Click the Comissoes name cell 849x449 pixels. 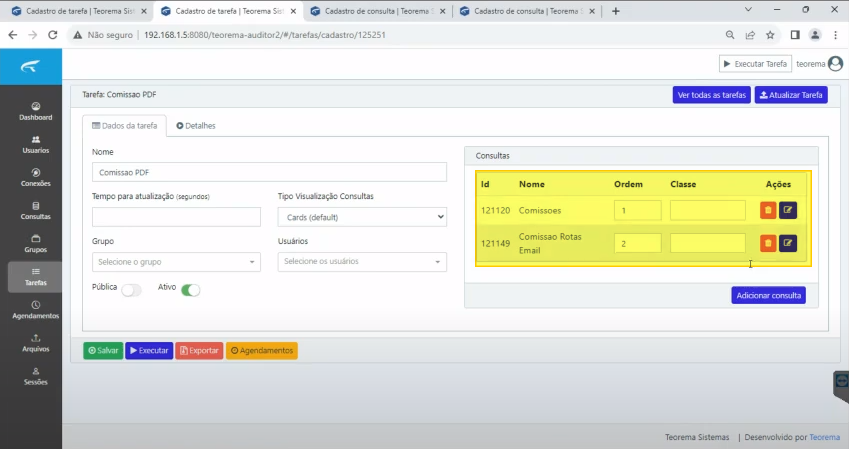click(x=540, y=210)
